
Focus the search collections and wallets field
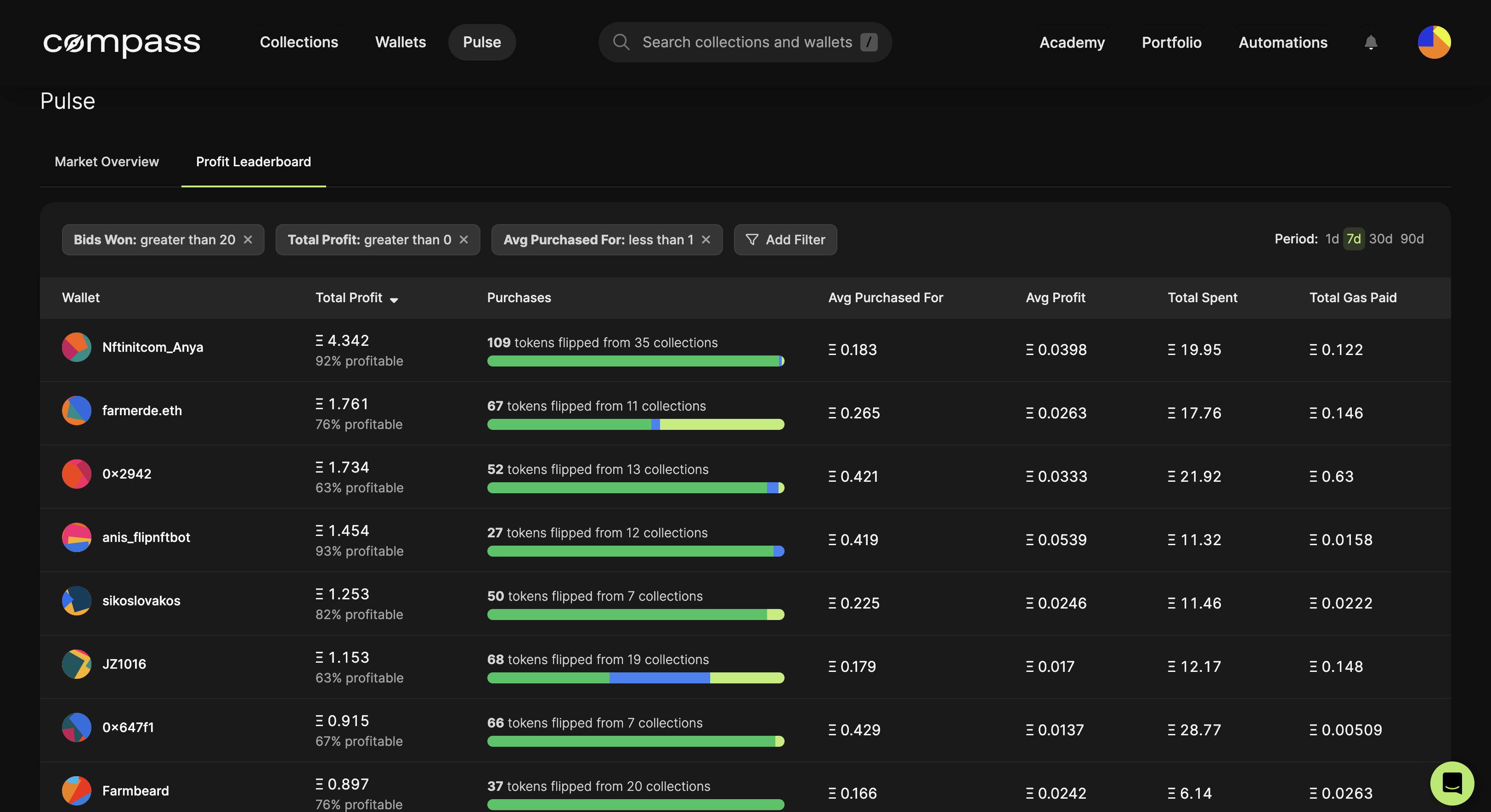pyautogui.click(x=746, y=42)
